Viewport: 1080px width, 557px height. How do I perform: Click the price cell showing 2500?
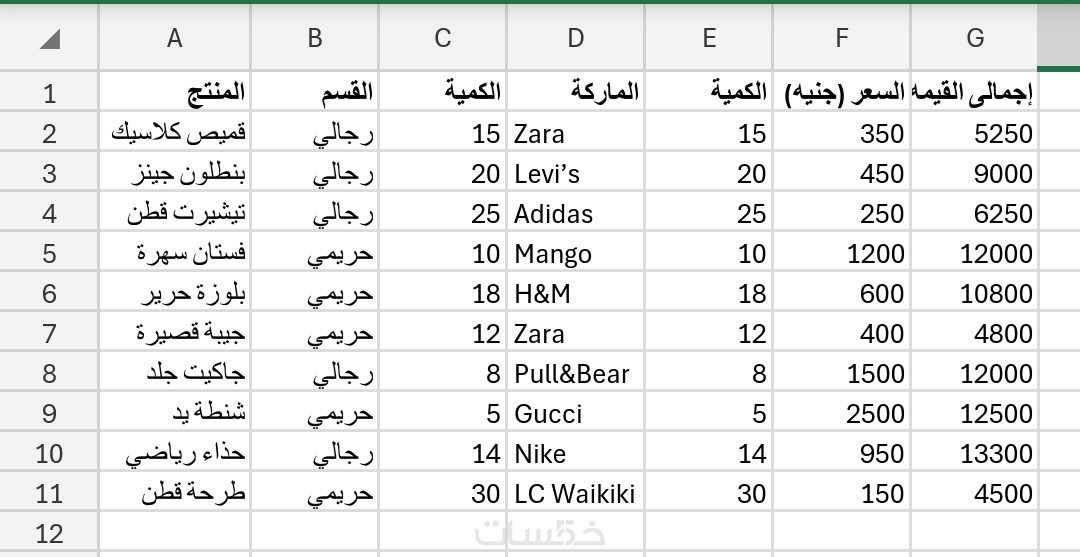coord(841,414)
